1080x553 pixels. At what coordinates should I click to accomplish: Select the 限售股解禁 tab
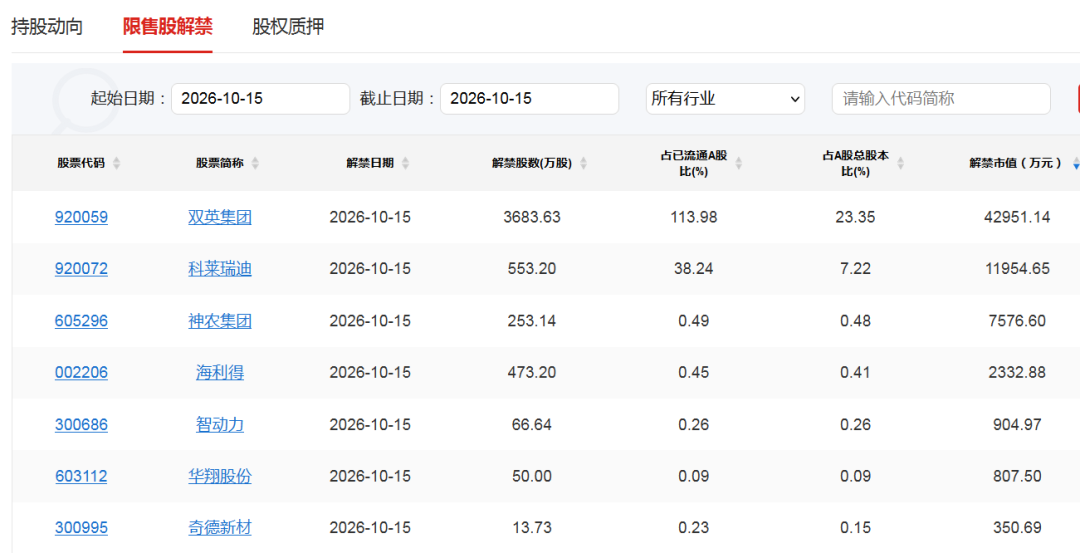click(x=167, y=27)
